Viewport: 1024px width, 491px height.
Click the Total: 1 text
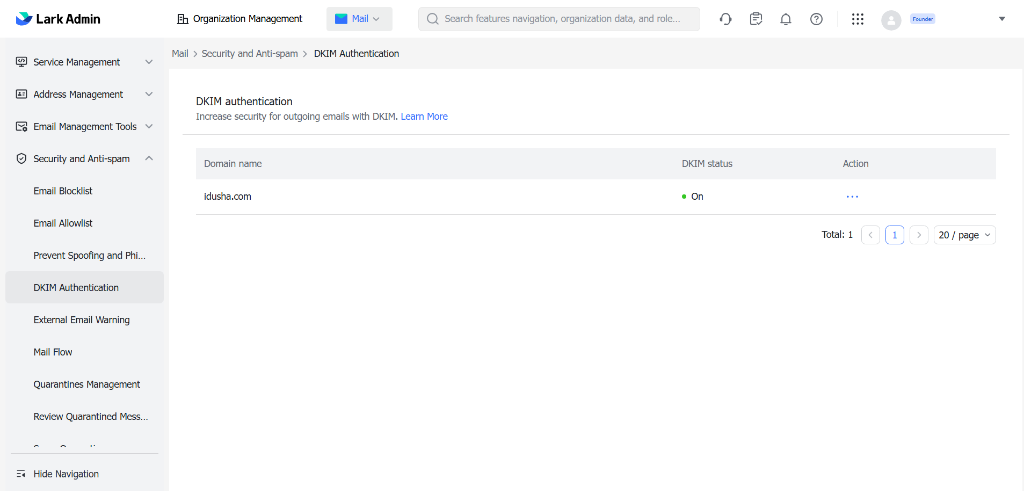point(837,235)
